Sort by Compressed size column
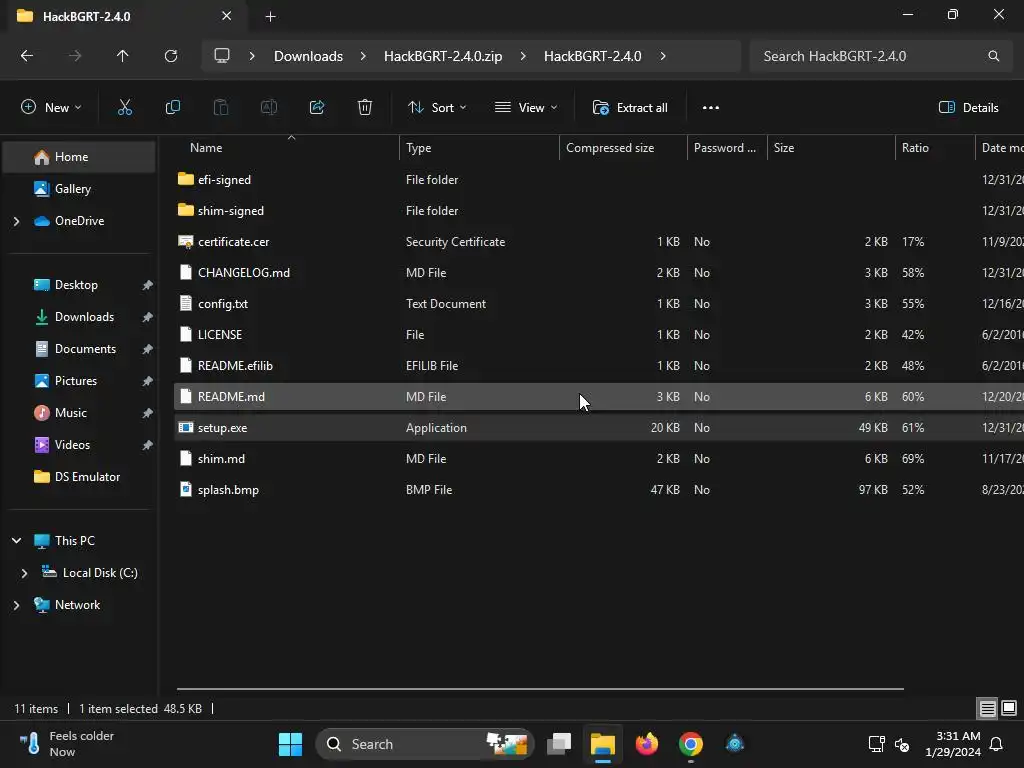Image resolution: width=1024 pixels, height=768 pixels. tap(623, 148)
